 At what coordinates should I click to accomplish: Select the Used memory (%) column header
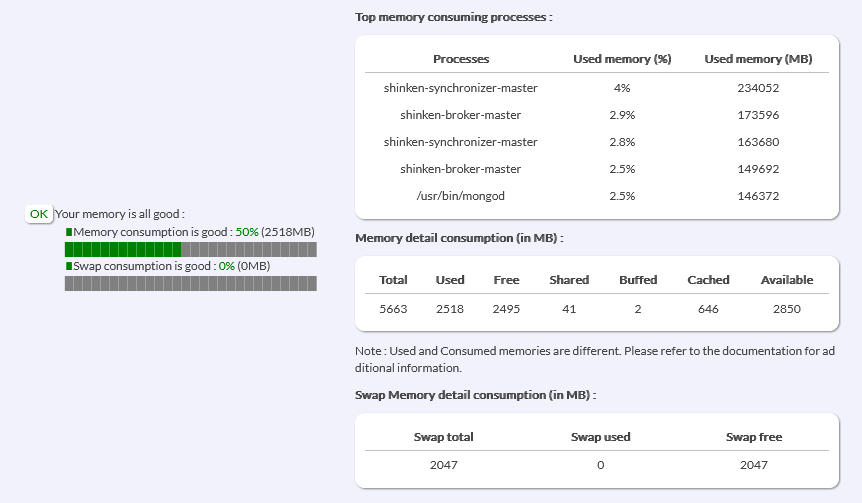pos(621,60)
